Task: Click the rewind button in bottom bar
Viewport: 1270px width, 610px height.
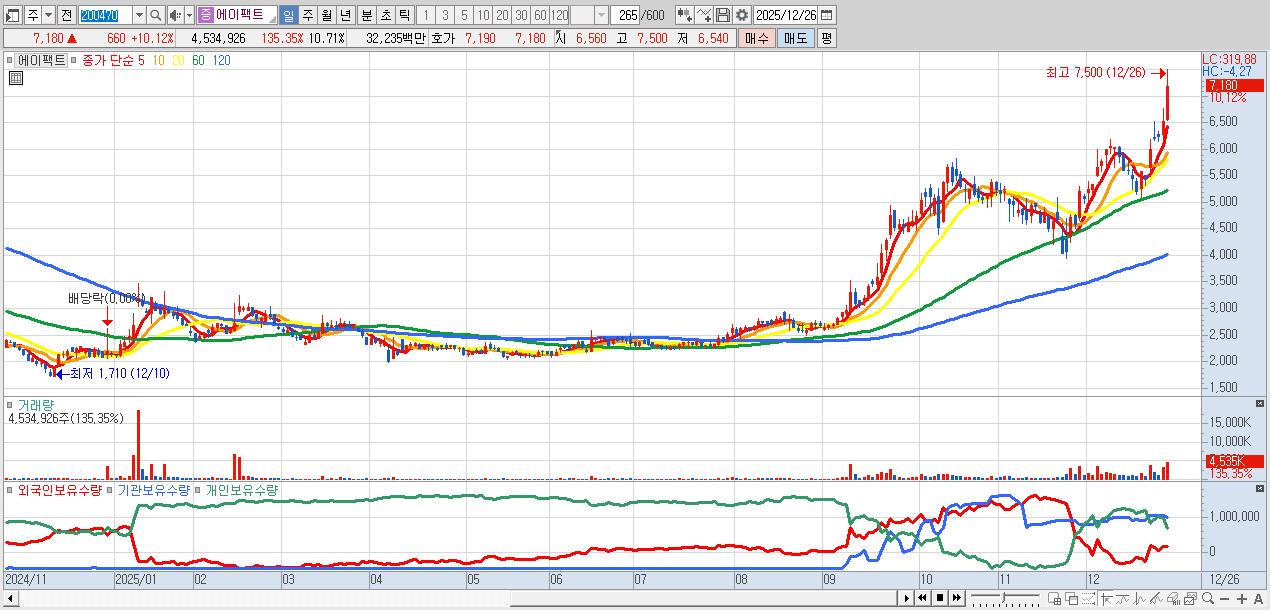Action: [922, 598]
